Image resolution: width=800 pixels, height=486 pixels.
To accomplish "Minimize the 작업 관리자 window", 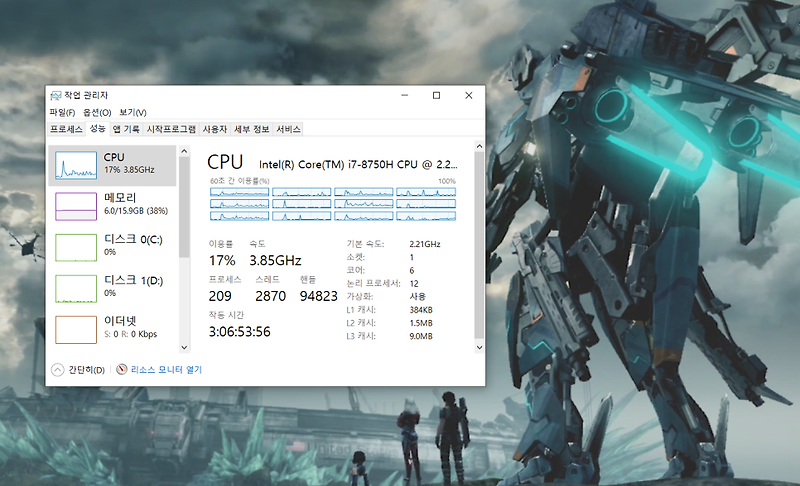I will 405,95.
